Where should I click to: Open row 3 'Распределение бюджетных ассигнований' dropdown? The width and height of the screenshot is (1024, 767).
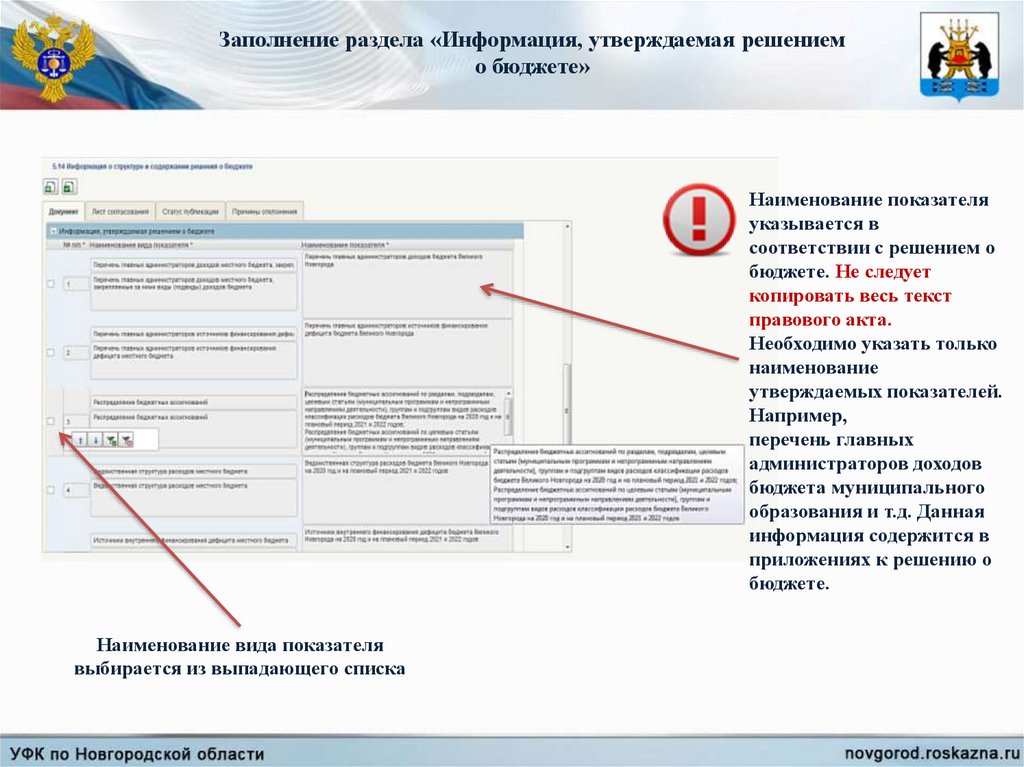coord(194,402)
